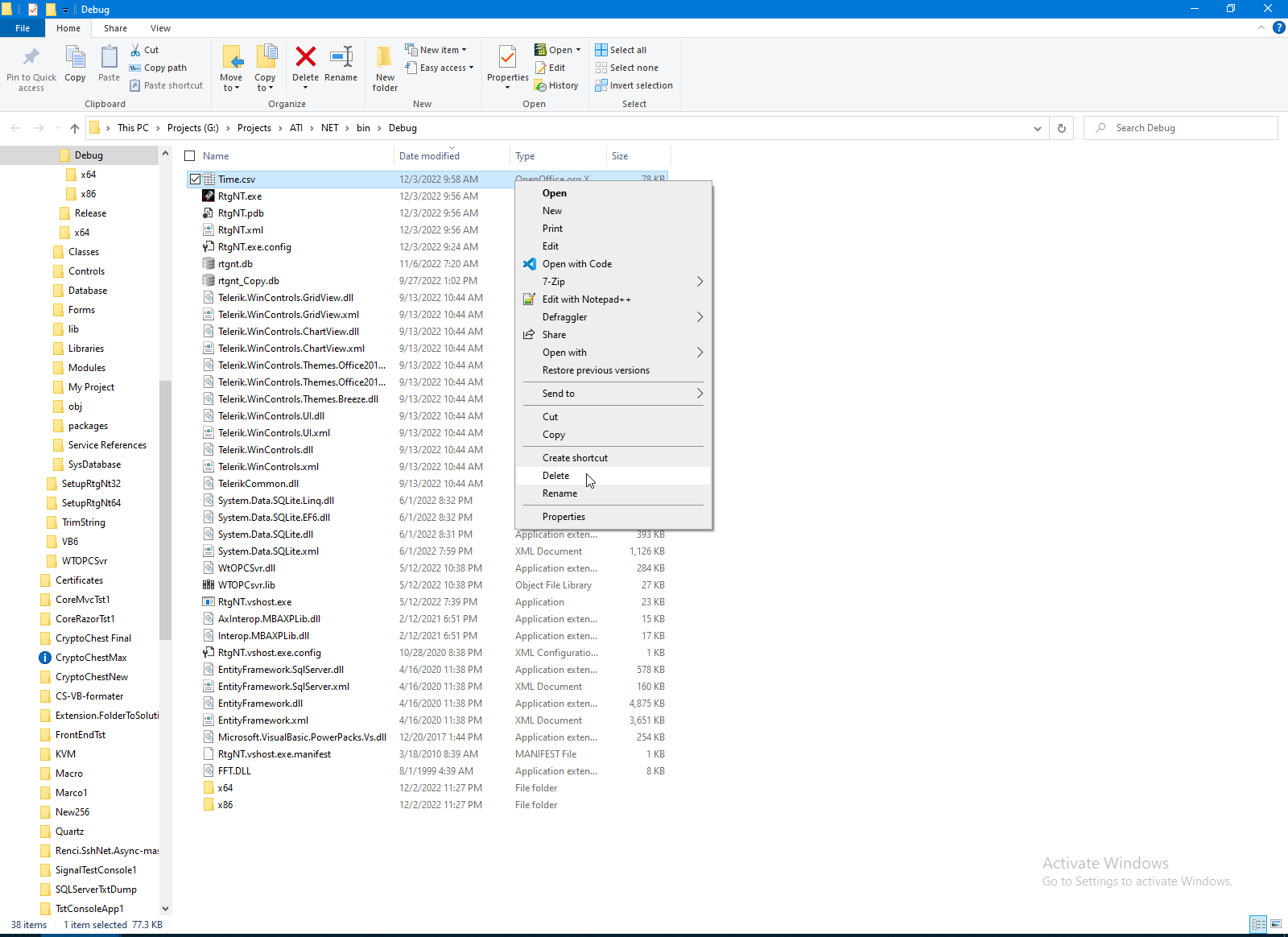
Task: Sort files by Type column header
Action: pyautogui.click(x=558, y=156)
